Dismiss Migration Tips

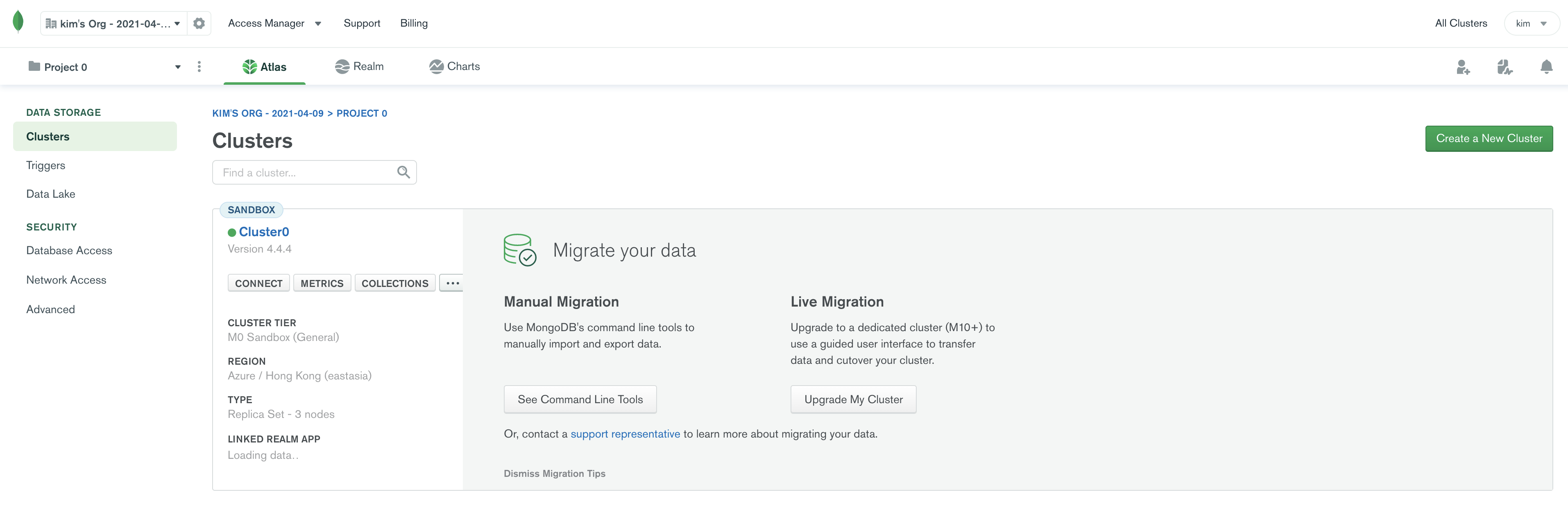pos(555,474)
